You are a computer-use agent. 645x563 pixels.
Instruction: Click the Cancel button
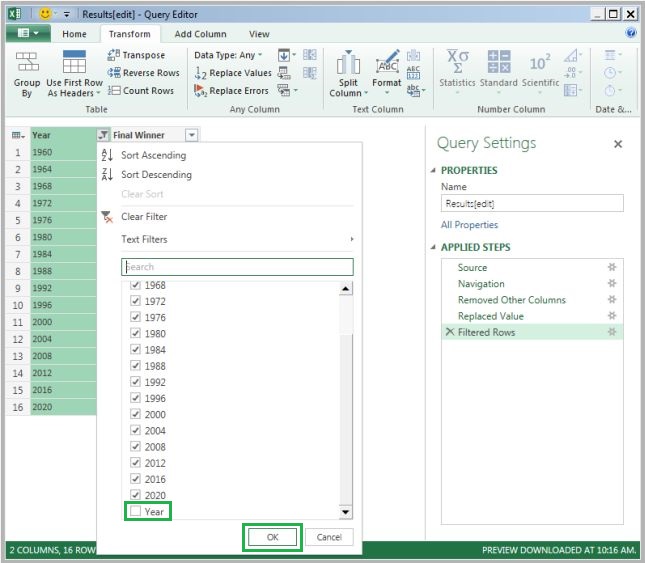pos(329,537)
